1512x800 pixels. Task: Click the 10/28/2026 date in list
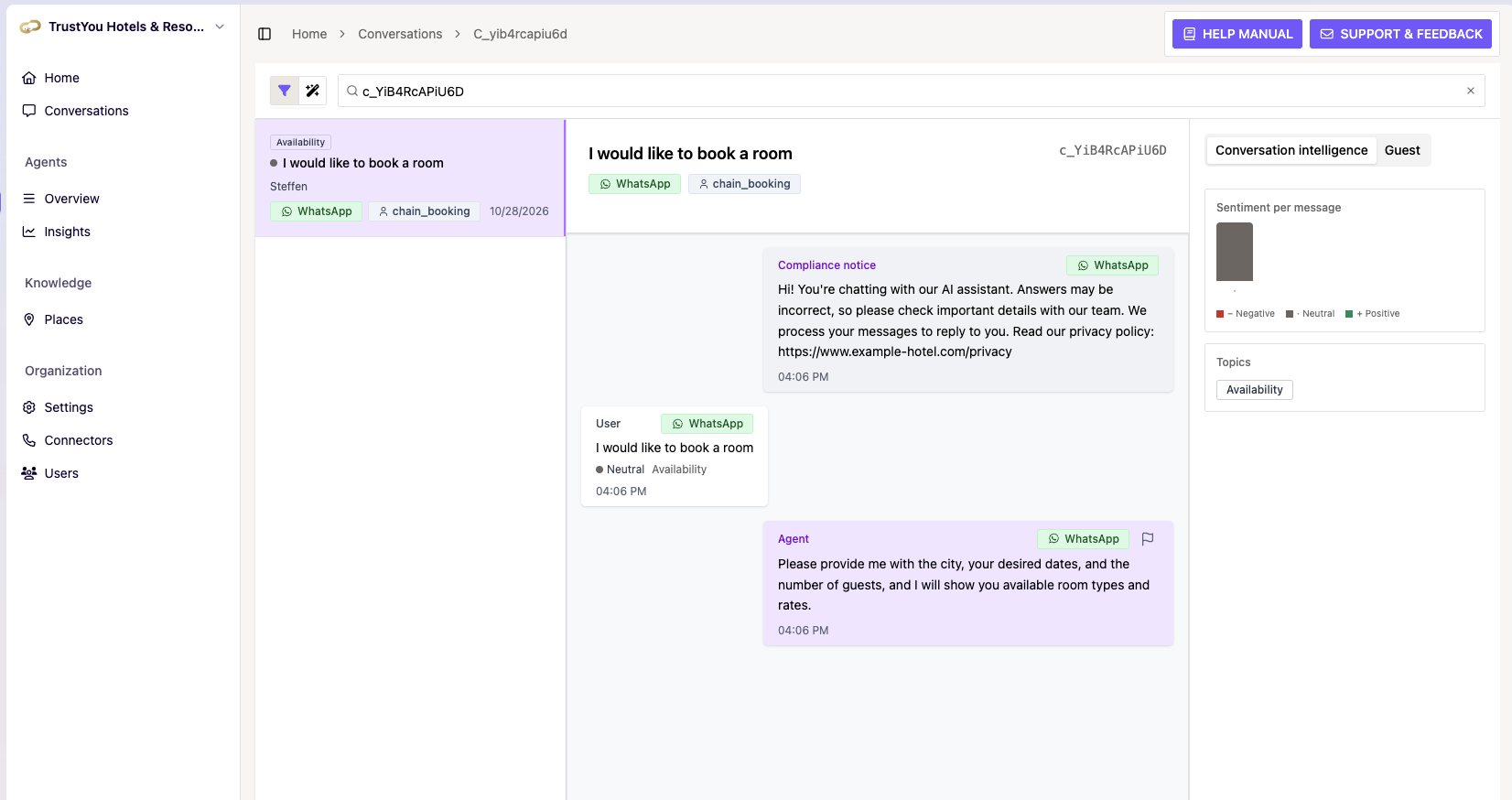click(x=519, y=211)
